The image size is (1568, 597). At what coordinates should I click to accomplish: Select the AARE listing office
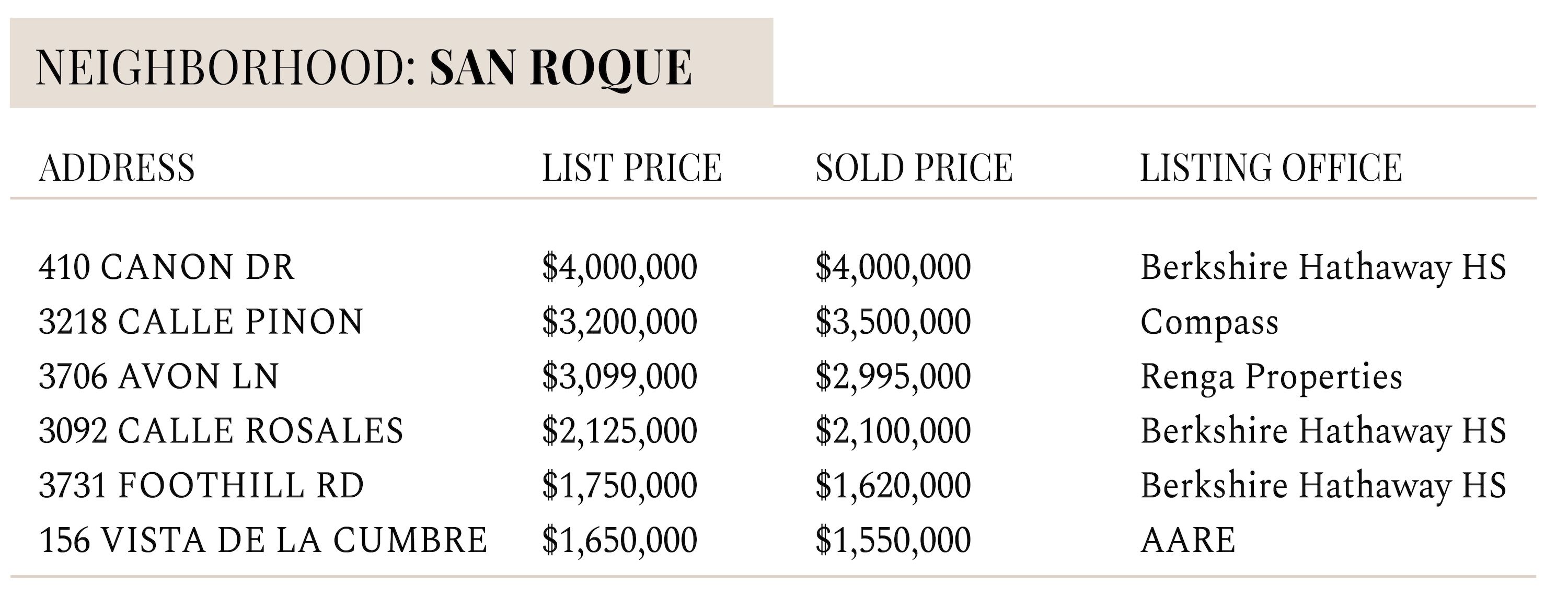1188,541
